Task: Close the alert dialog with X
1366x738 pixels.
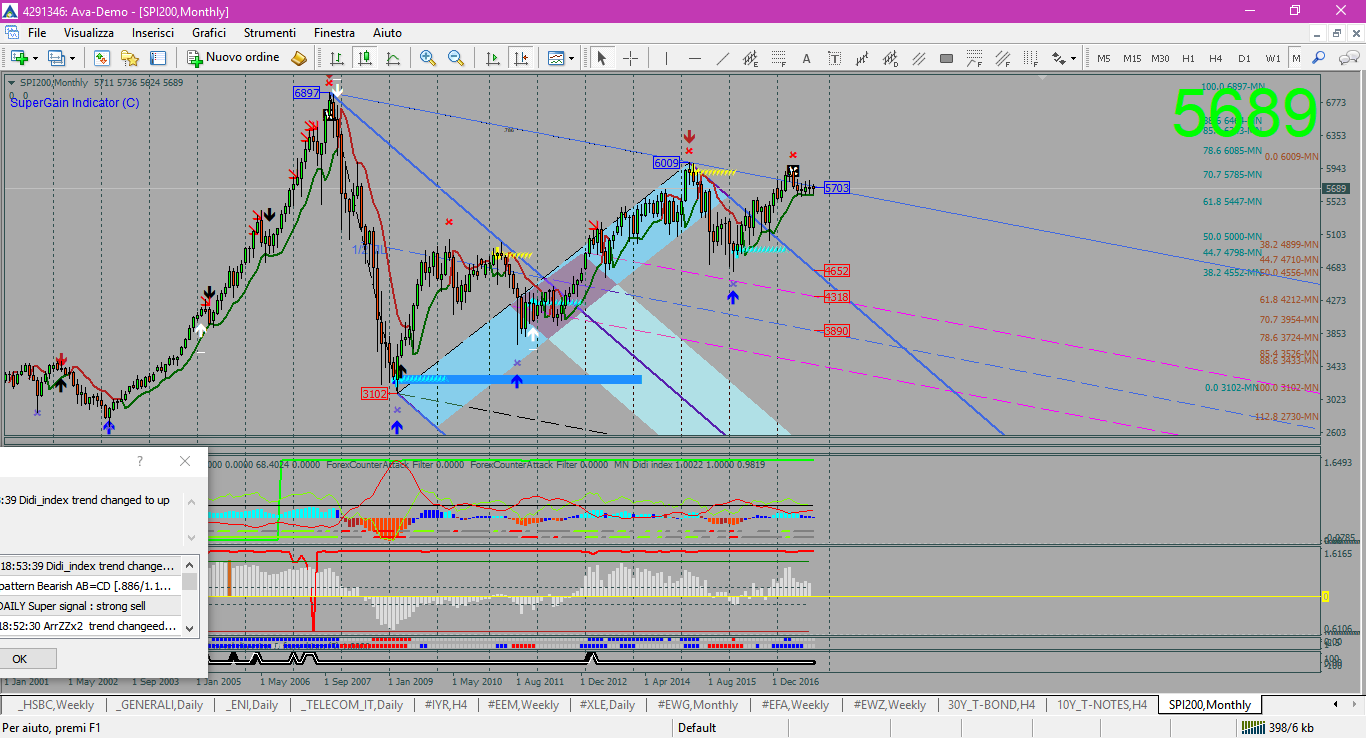Action: pyautogui.click(x=185, y=461)
